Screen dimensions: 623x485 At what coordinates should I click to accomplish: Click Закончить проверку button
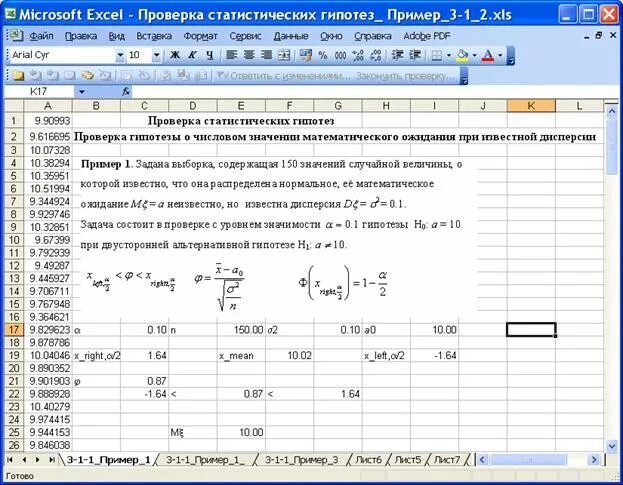click(405, 75)
